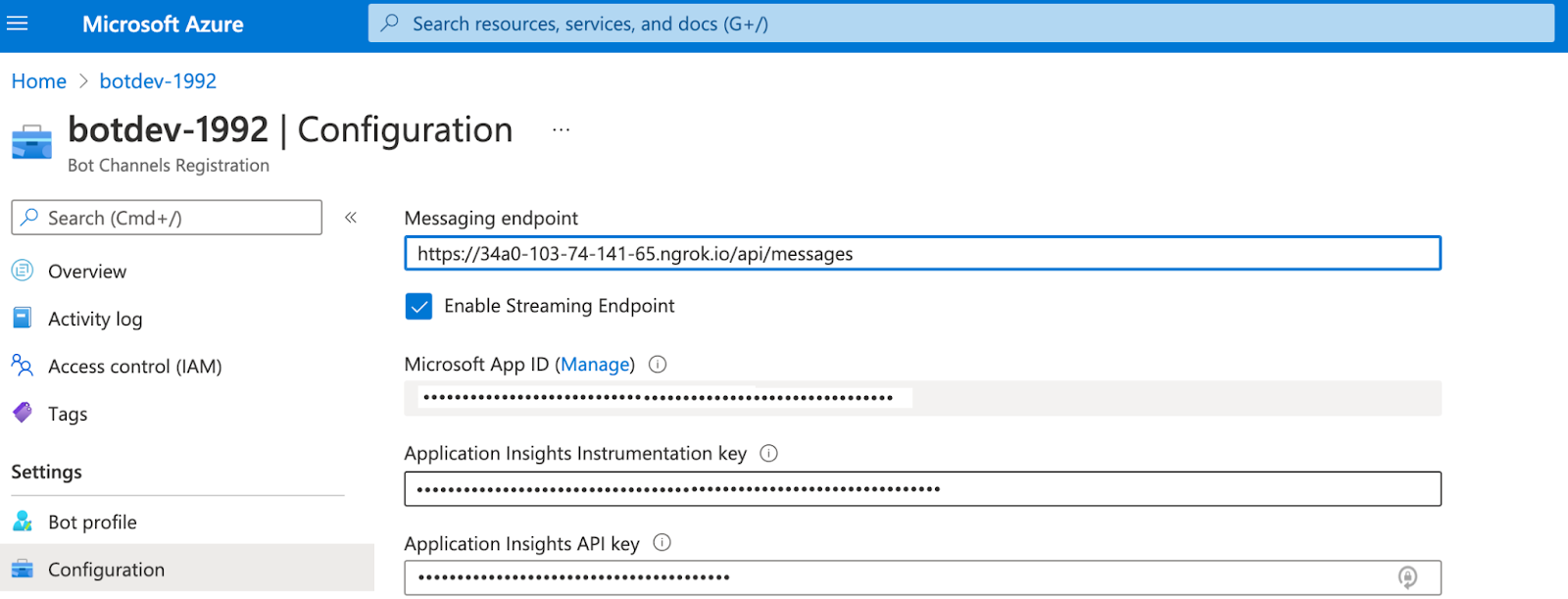Viewport: 1568px width, 599px height.
Task: Open botdev-1992 breadcrumb link
Action: click(158, 81)
